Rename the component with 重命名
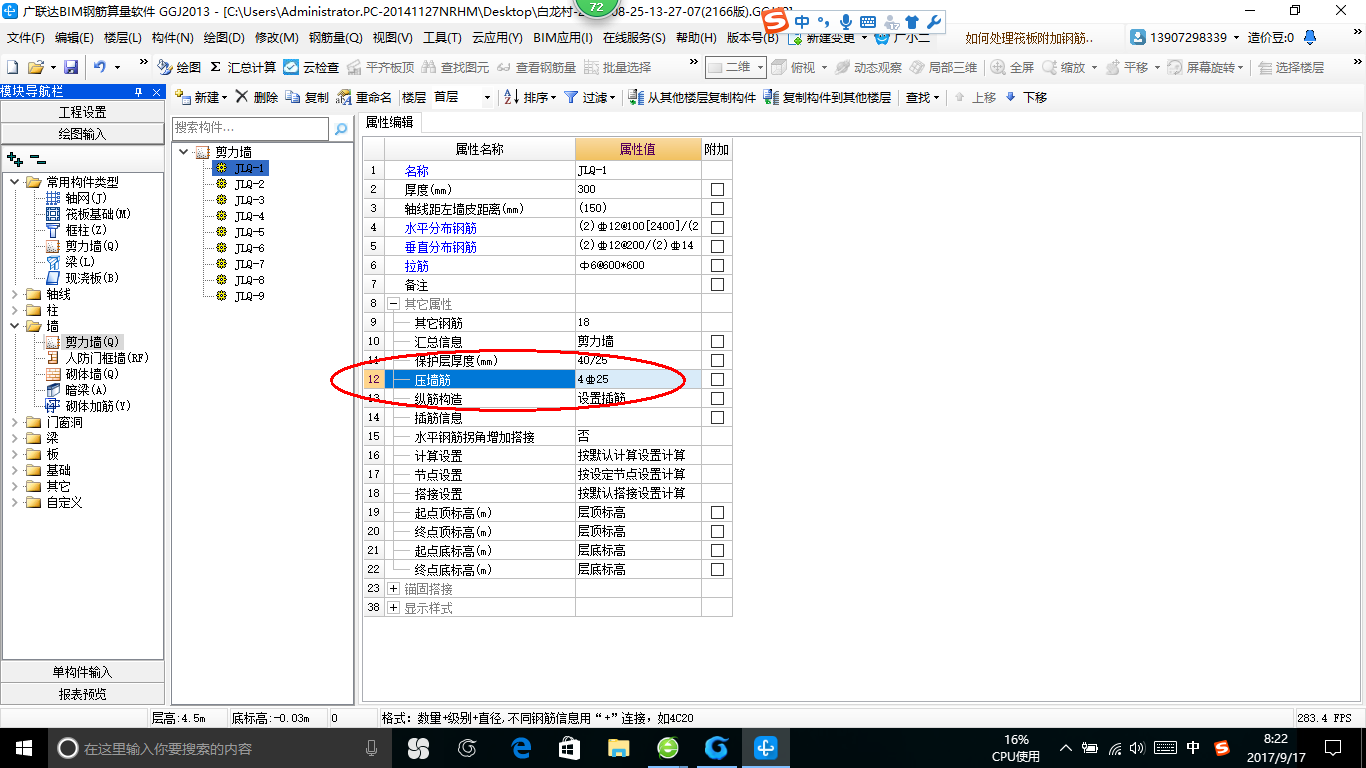Viewport: 1366px width, 768px height. (x=364, y=97)
